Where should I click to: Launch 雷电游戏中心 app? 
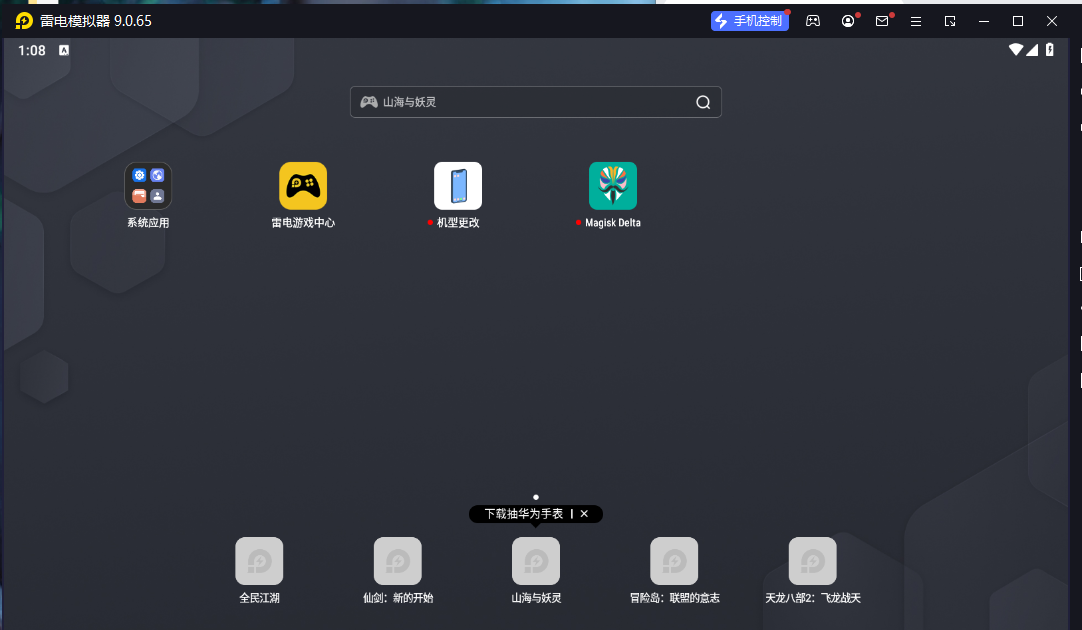coord(303,186)
